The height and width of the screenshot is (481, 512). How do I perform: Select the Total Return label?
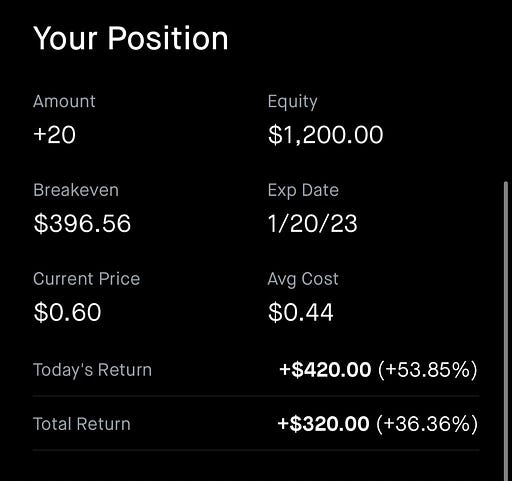click(x=82, y=424)
